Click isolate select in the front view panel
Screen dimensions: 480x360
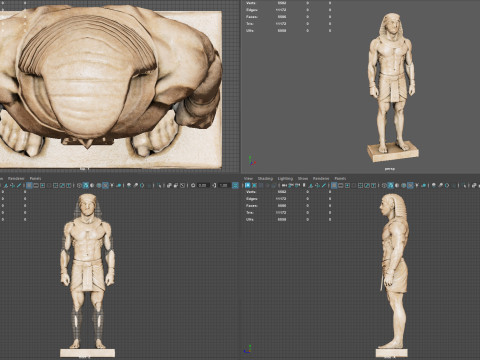click(160, 185)
